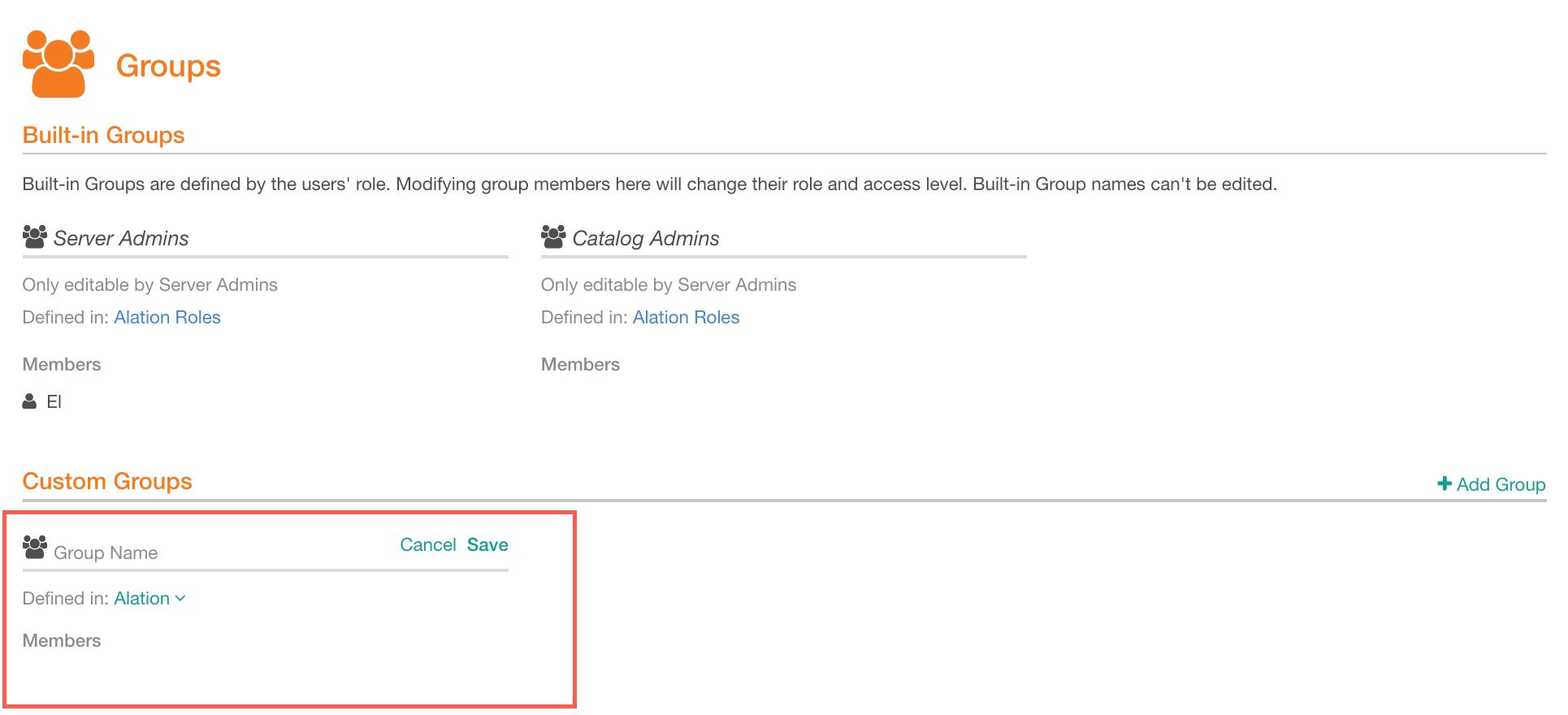Click the Catalog Admins group title

coord(646,238)
